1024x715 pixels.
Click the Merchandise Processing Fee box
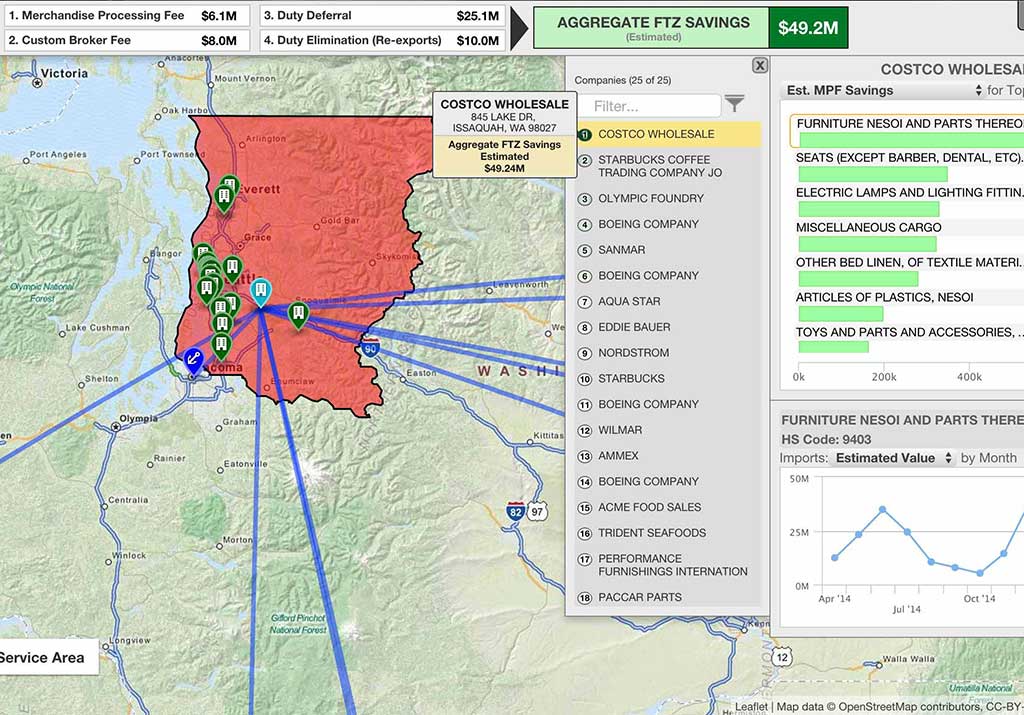(x=127, y=16)
